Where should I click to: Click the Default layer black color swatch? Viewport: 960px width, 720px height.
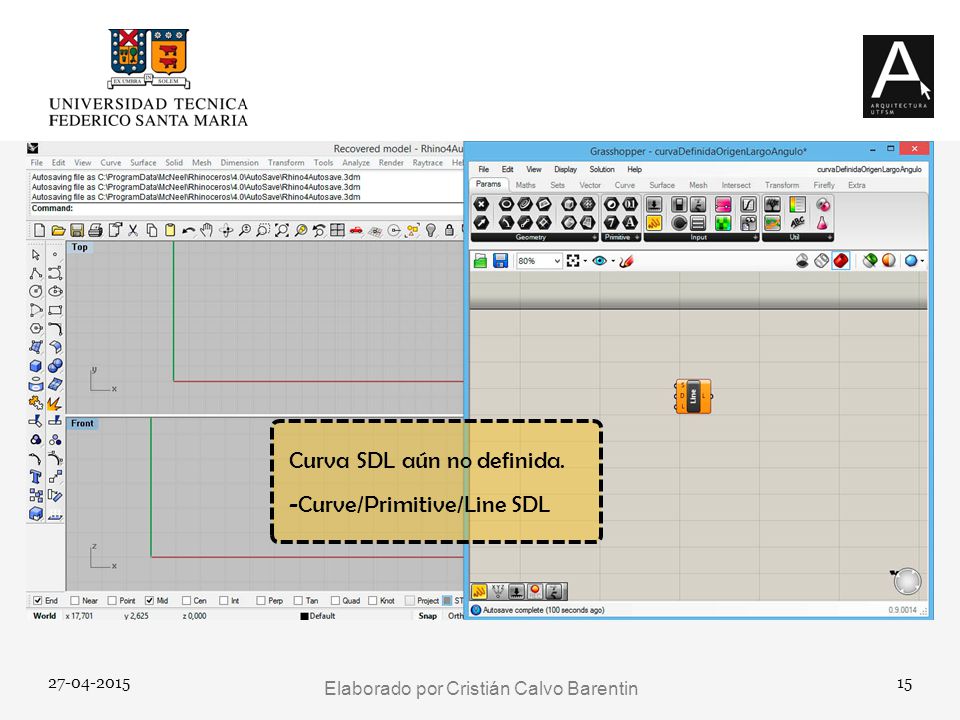[304, 617]
